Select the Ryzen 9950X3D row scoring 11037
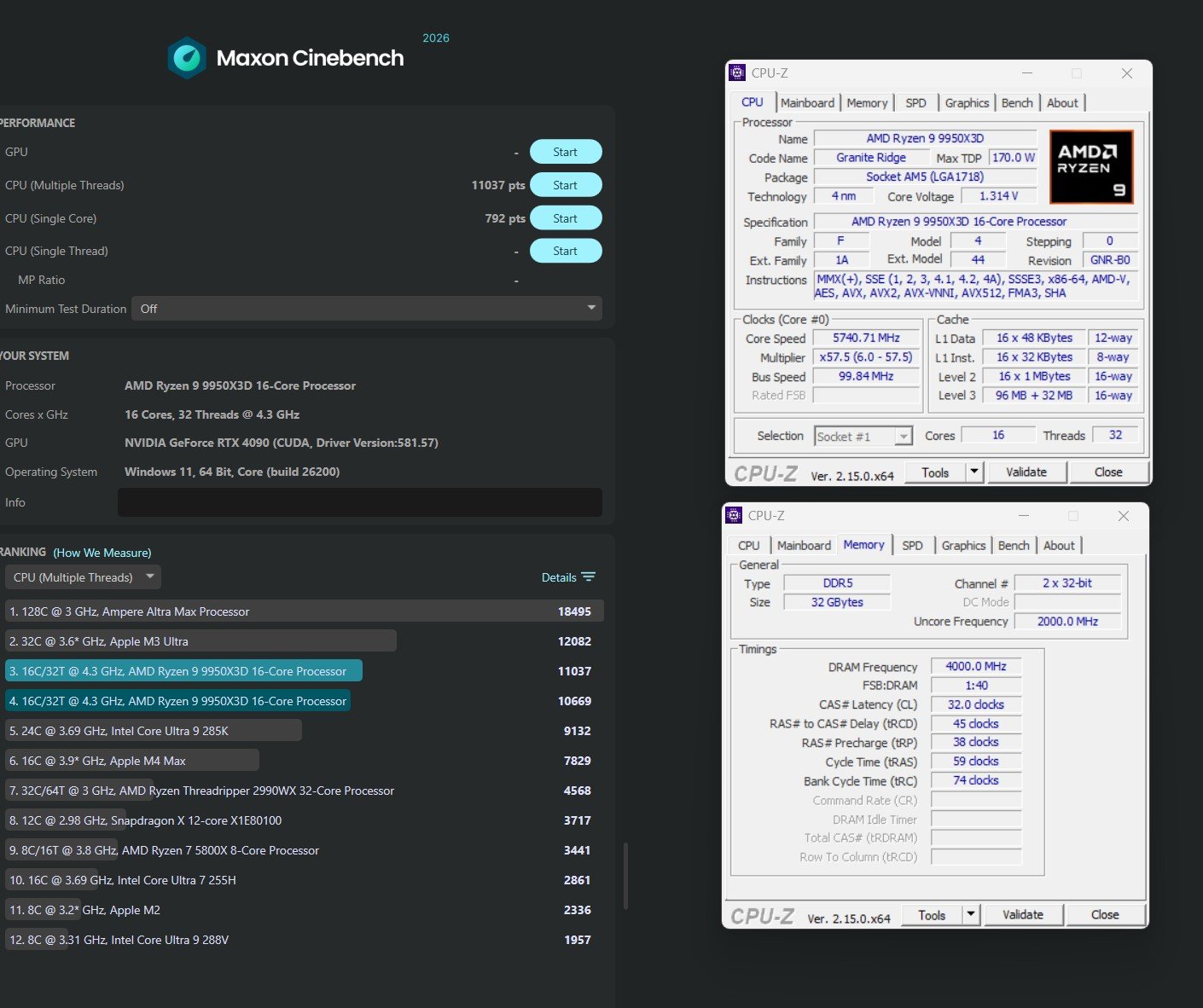 304,671
